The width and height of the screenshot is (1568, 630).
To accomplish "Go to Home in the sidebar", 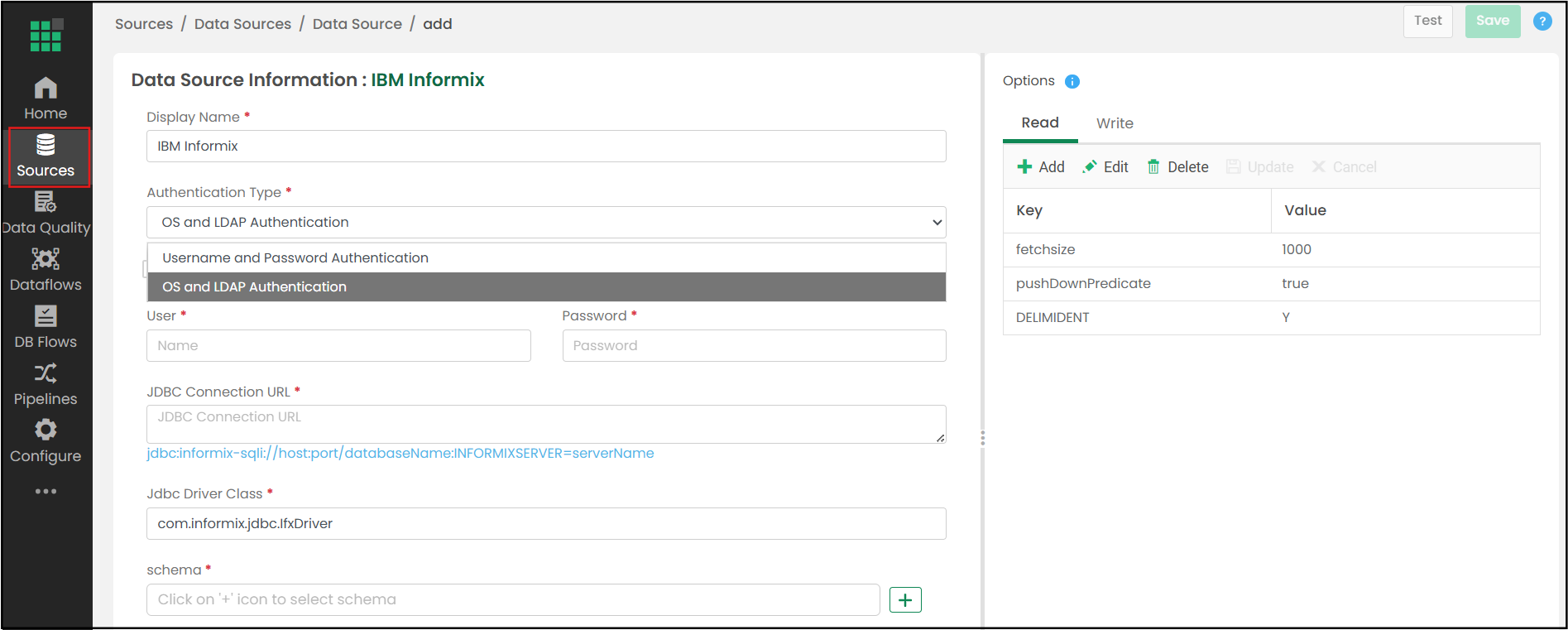I will coord(46,99).
